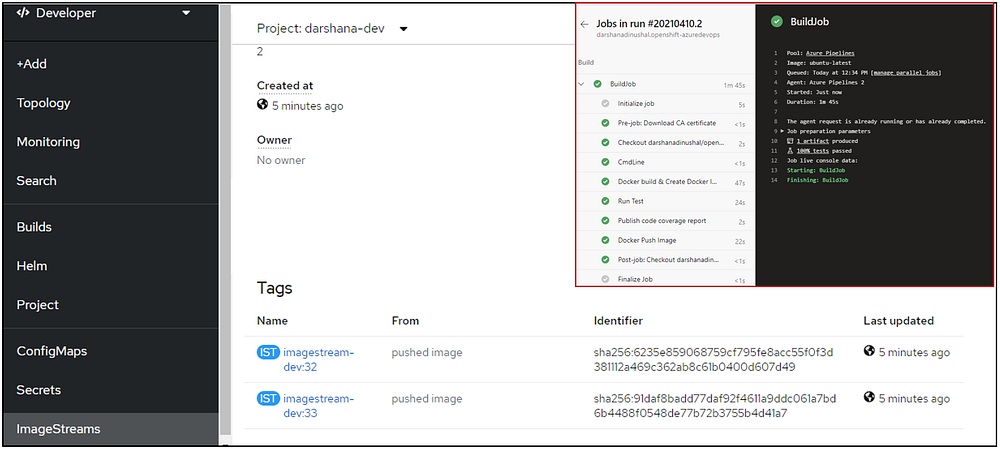Click the green check beside CmdLine
This screenshot has width=1000, height=449.
click(605, 162)
